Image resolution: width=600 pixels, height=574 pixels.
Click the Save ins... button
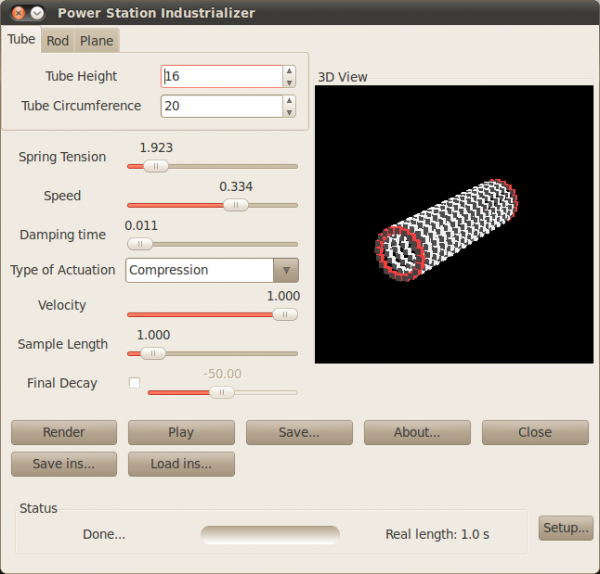tap(64, 464)
